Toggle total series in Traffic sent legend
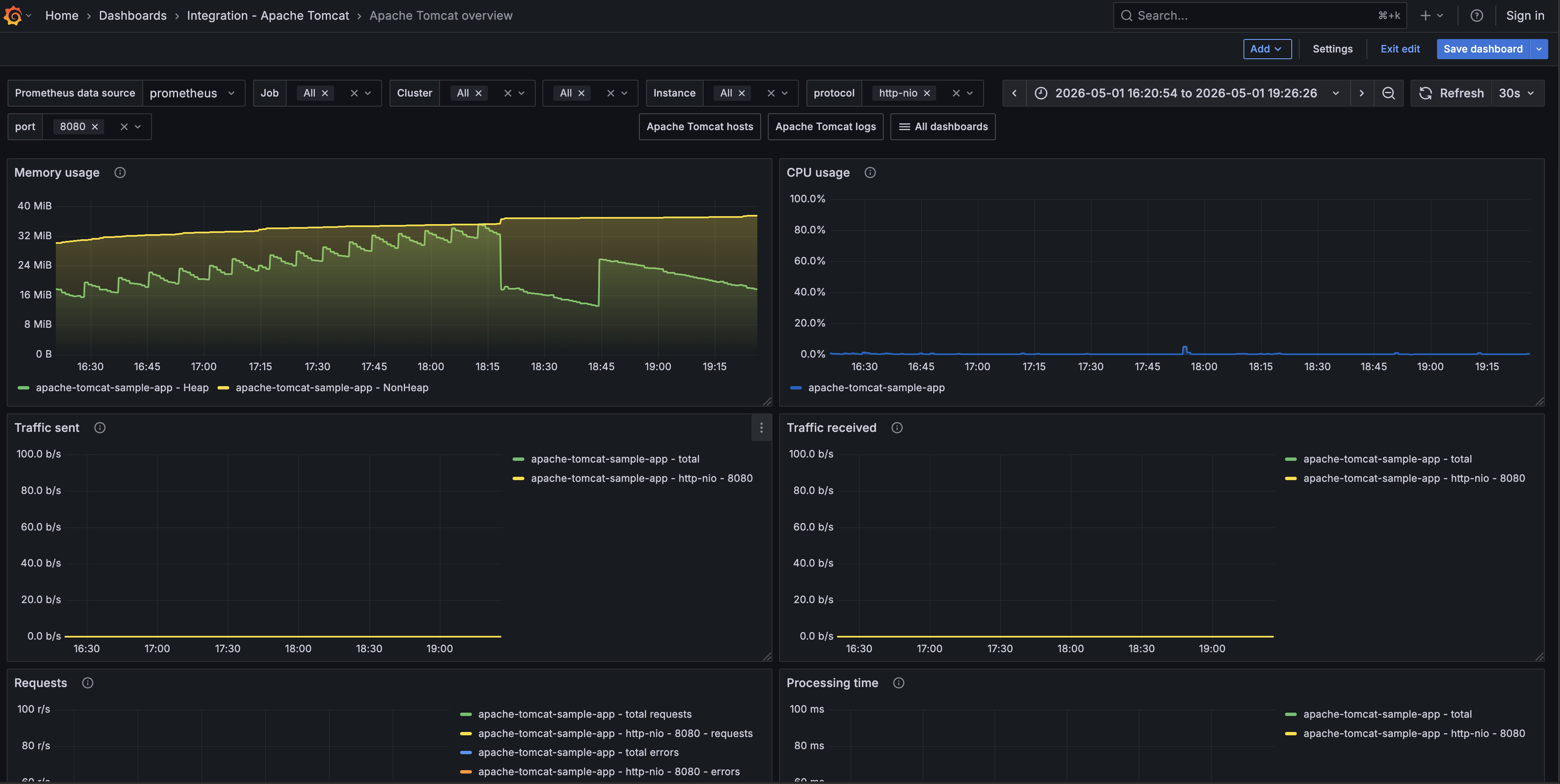1560x784 pixels. tap(615, 459)
